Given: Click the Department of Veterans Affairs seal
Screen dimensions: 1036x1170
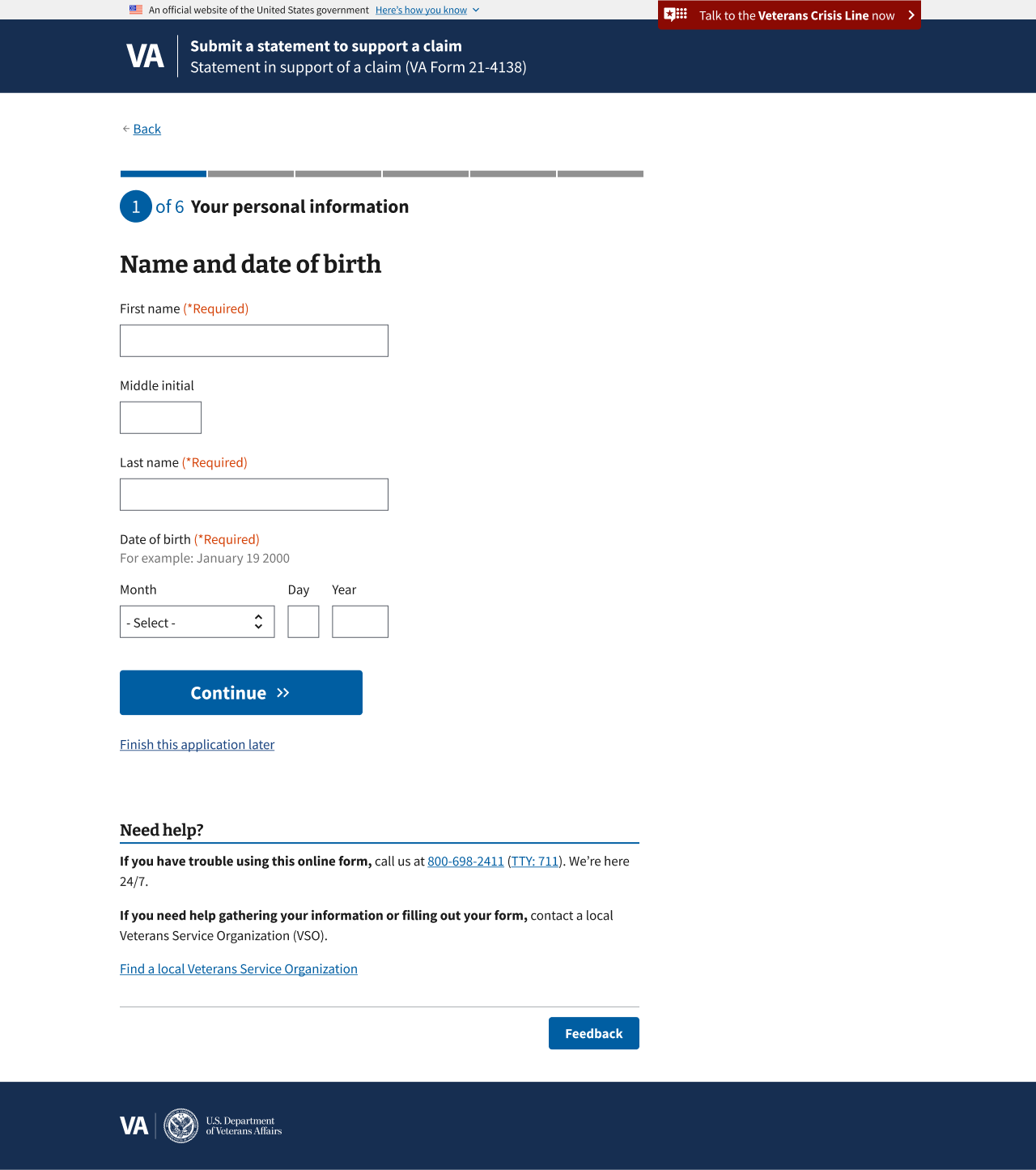Looking at the screenshot, I should coord(181,1125).
